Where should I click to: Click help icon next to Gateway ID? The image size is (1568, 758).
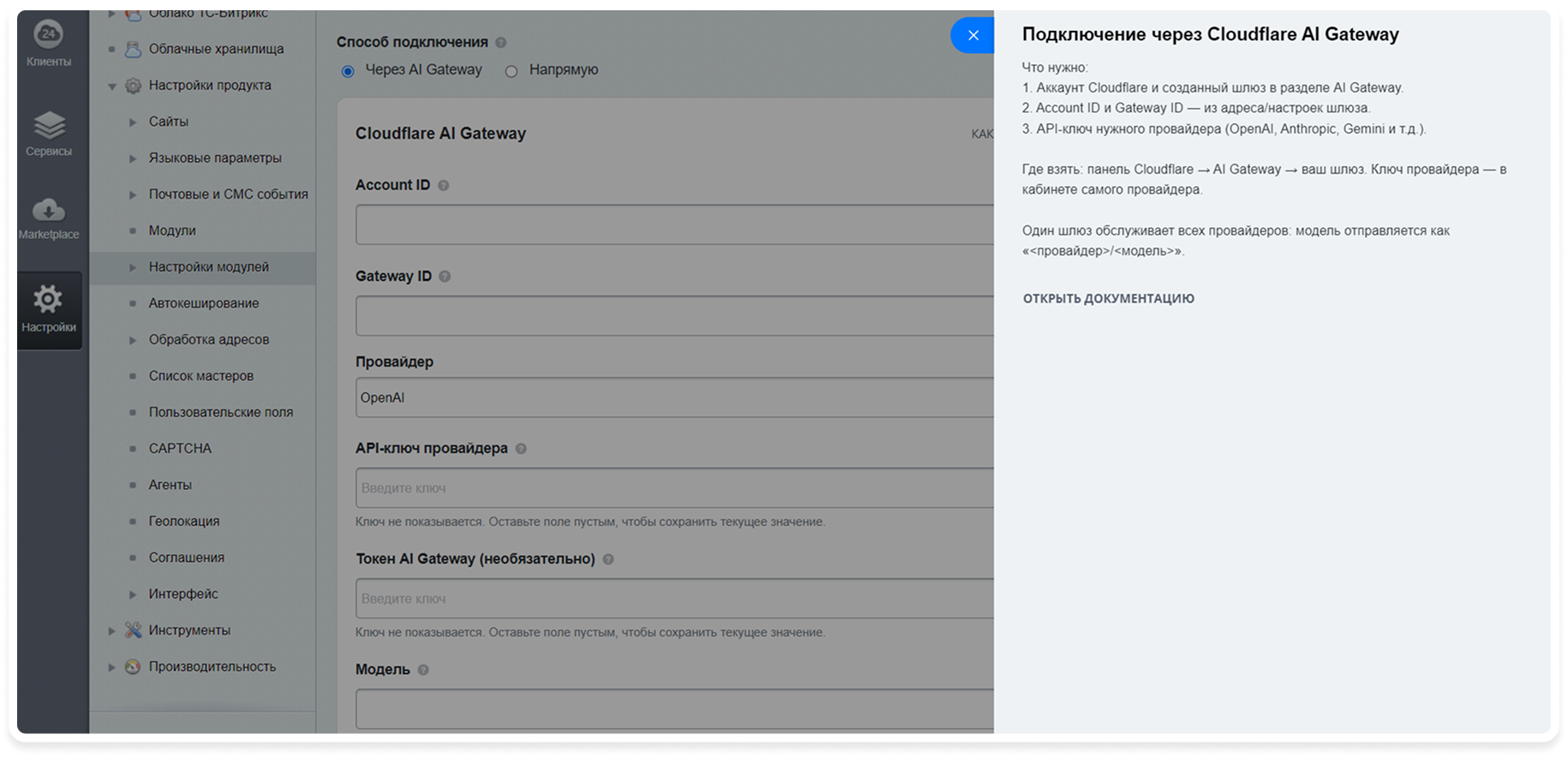pos(445,277)
